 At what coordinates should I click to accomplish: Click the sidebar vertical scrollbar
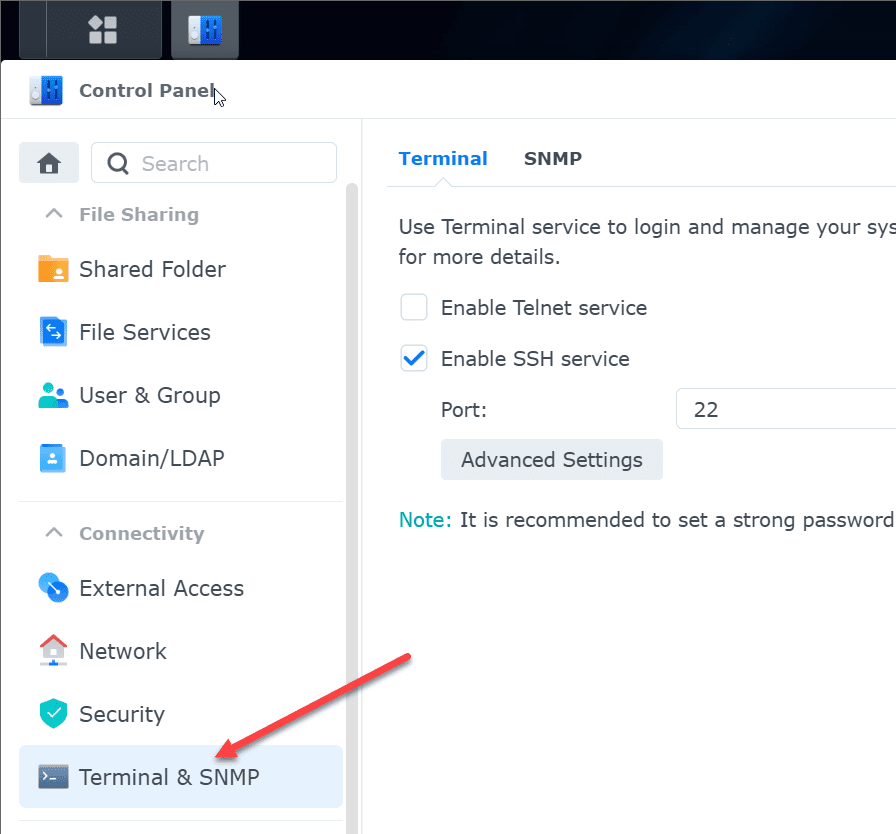pyautogui.click(x=351, y=508)
